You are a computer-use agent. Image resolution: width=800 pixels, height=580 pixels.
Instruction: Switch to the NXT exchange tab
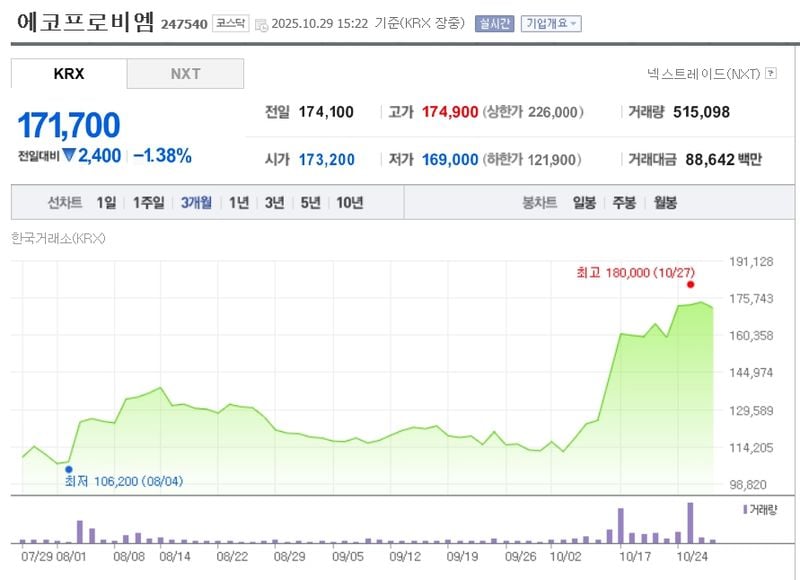pyautogui.click(x=185, y=73)
